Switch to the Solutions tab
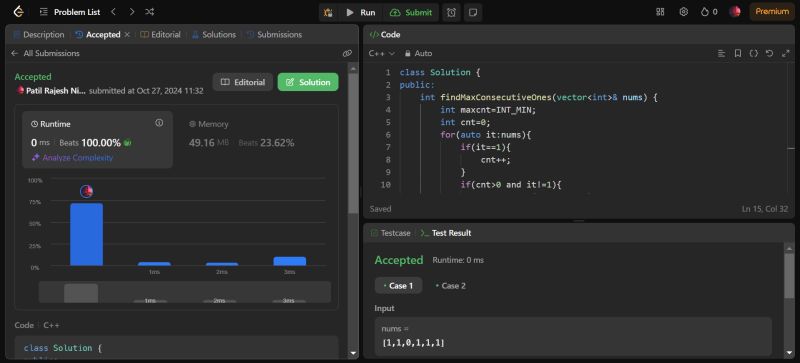The image size is (800, 363). (214, 35)
